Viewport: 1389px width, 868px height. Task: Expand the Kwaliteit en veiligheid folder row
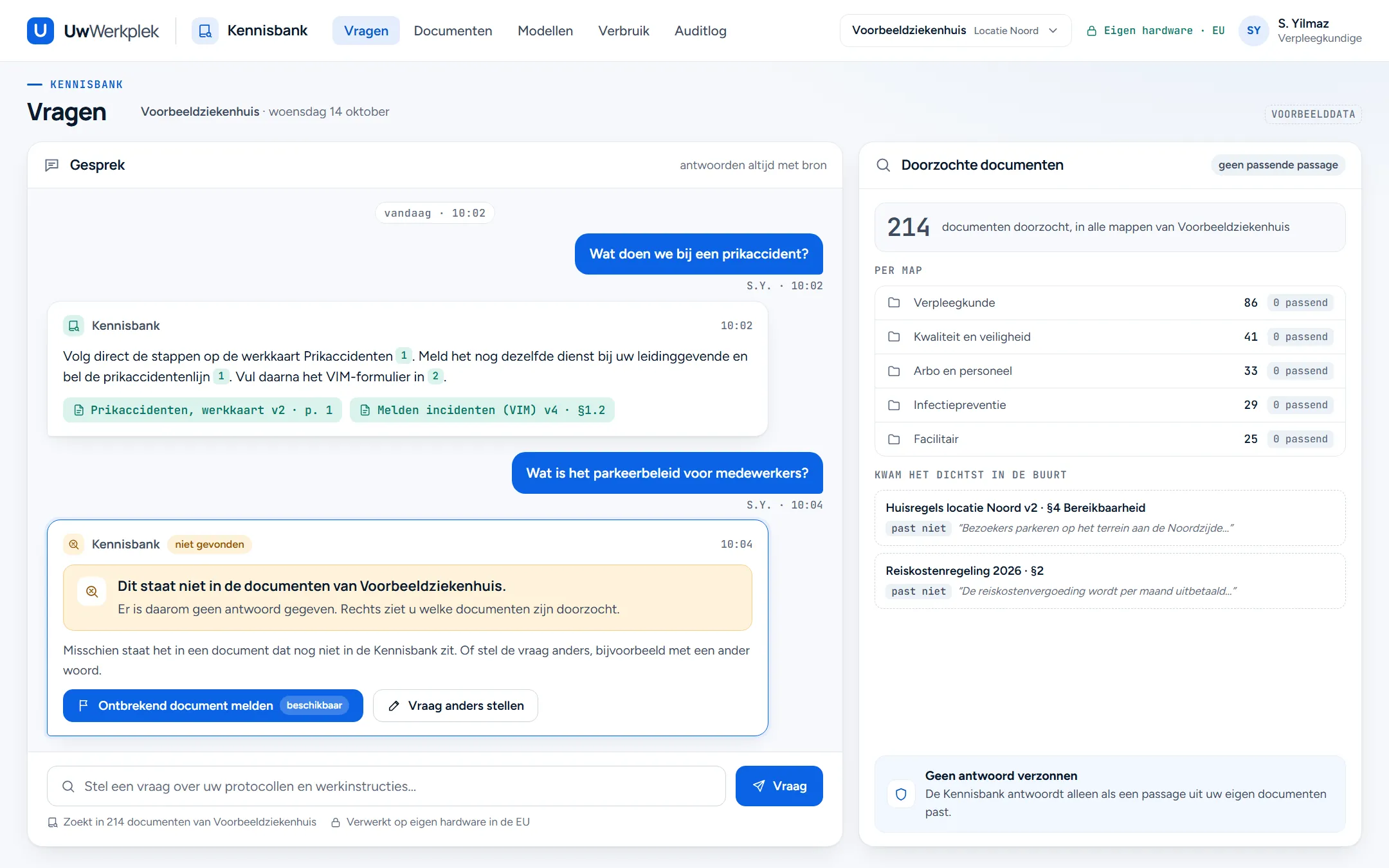tap(1110, 337)
